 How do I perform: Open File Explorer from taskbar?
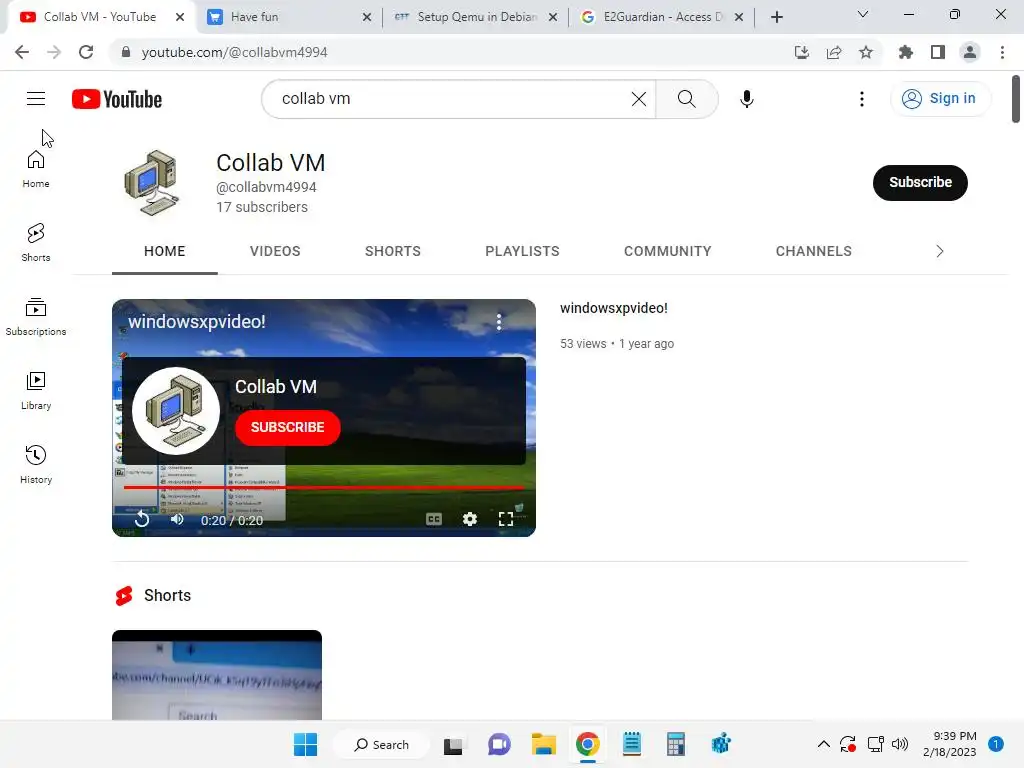point(543,744)
